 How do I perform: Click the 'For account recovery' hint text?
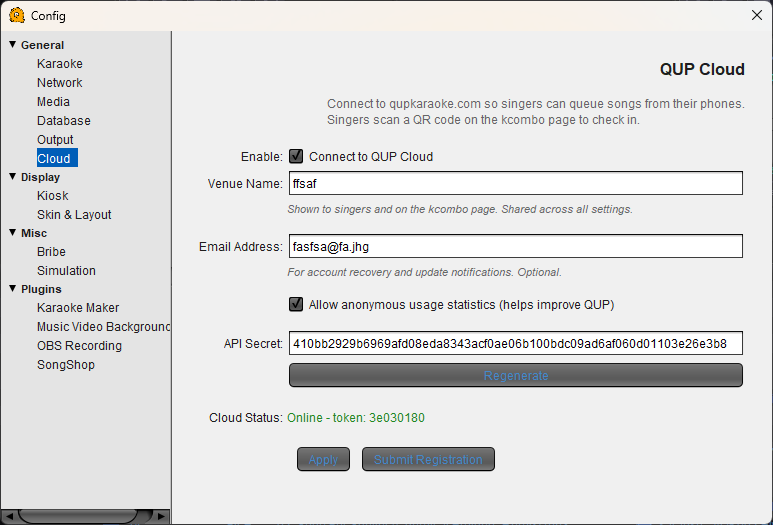pos(424,272)
